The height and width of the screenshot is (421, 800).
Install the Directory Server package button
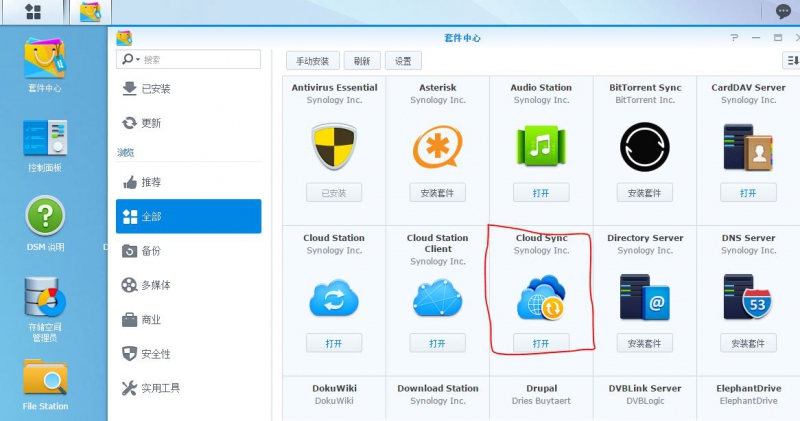pyautogui.click(x=644, y=343)
